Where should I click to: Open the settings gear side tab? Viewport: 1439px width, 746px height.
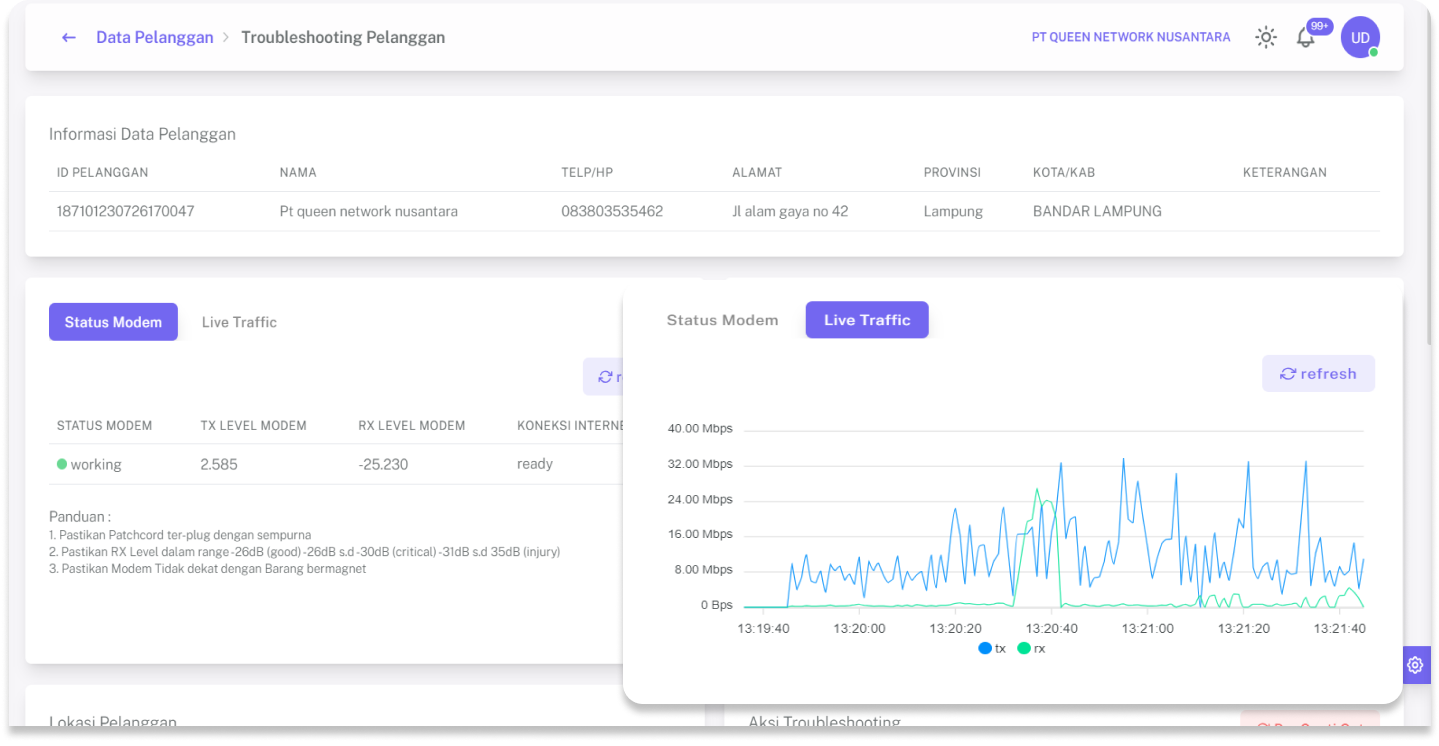point(1415,665)
